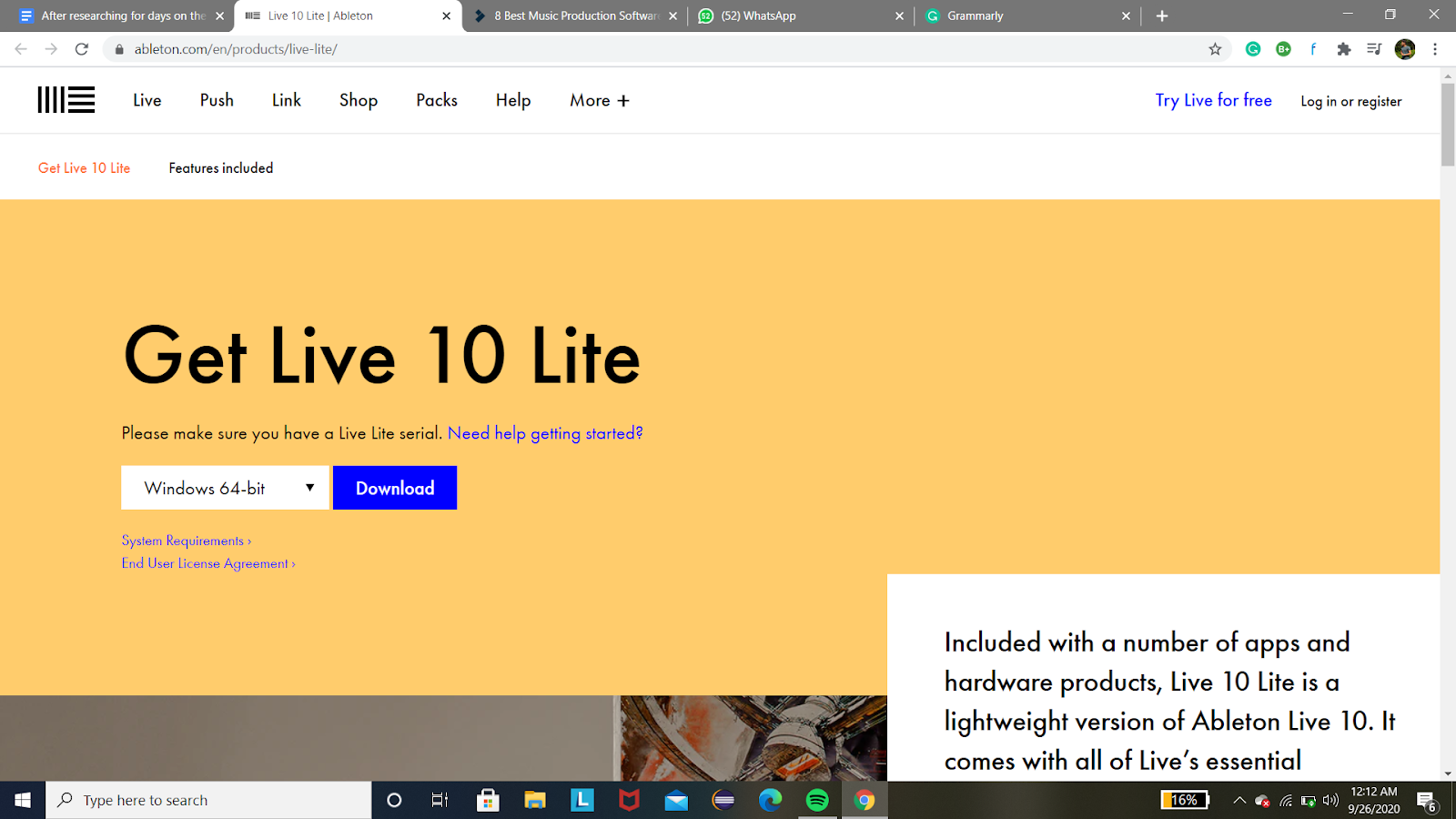Viewport: 1456px width, 819px height.
Task: Click the blue Download button
Action: [395, 488]
